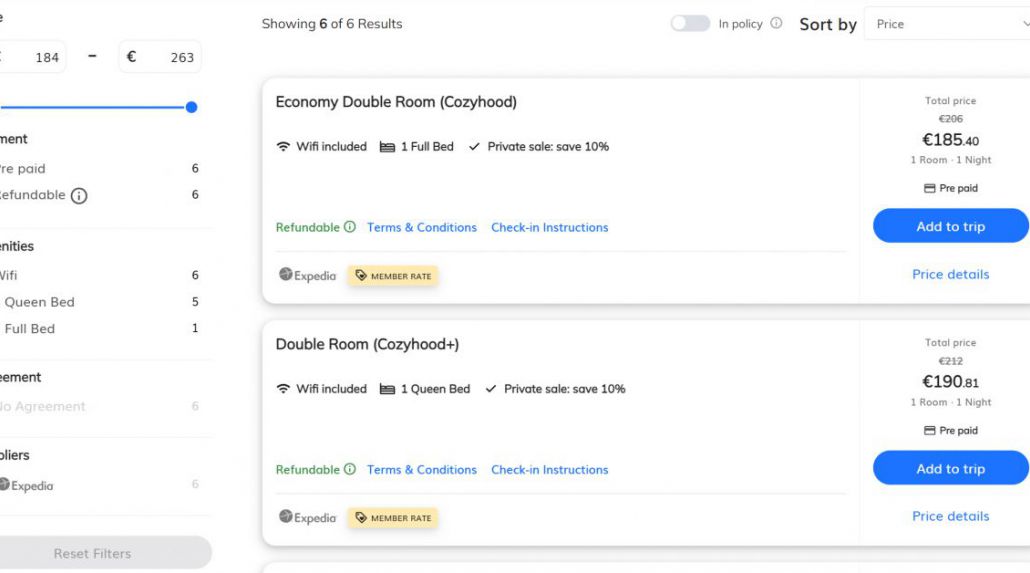Click the Expedia supplier logo in the filters sidebar
Screen dimensions: 1030x573
pos(26,485)
